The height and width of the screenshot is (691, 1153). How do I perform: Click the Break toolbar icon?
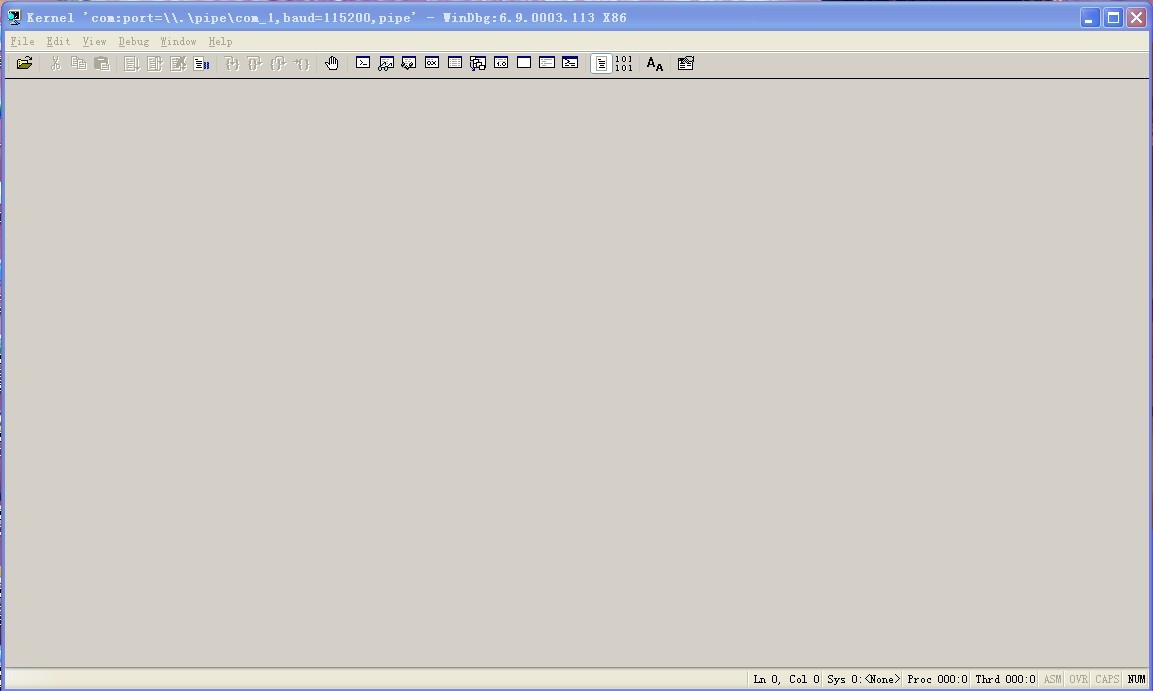201,63
